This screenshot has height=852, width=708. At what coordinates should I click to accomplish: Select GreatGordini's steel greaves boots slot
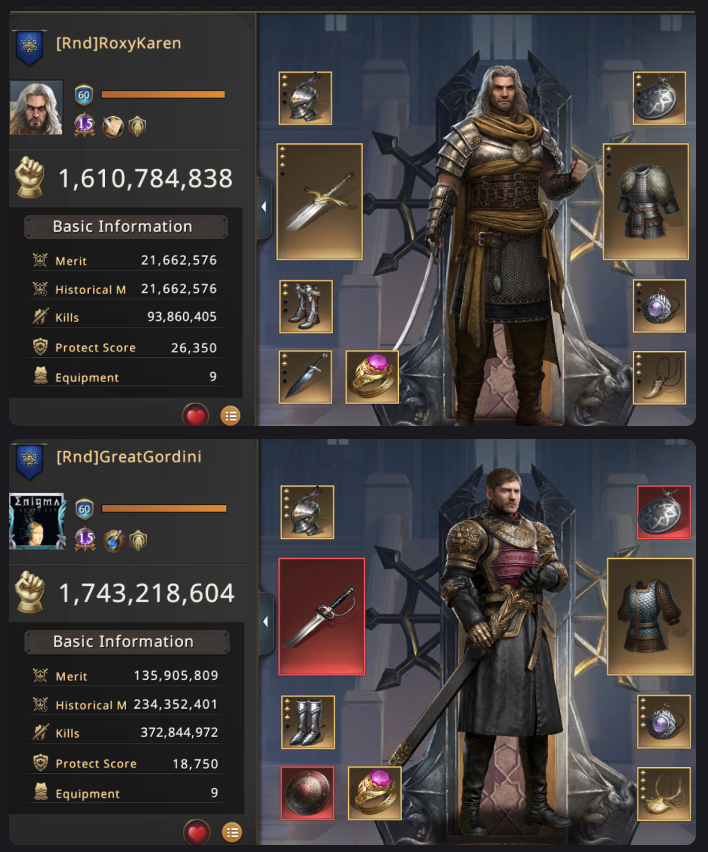pyautogui.click(x=308, y=722)
